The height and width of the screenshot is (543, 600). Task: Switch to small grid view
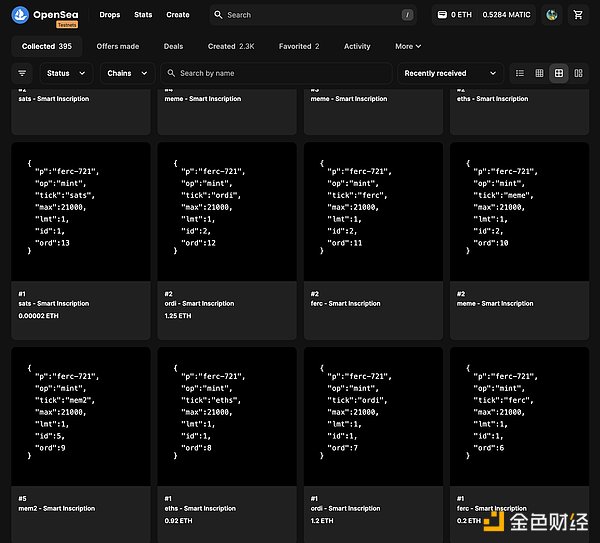click(539, 73)
